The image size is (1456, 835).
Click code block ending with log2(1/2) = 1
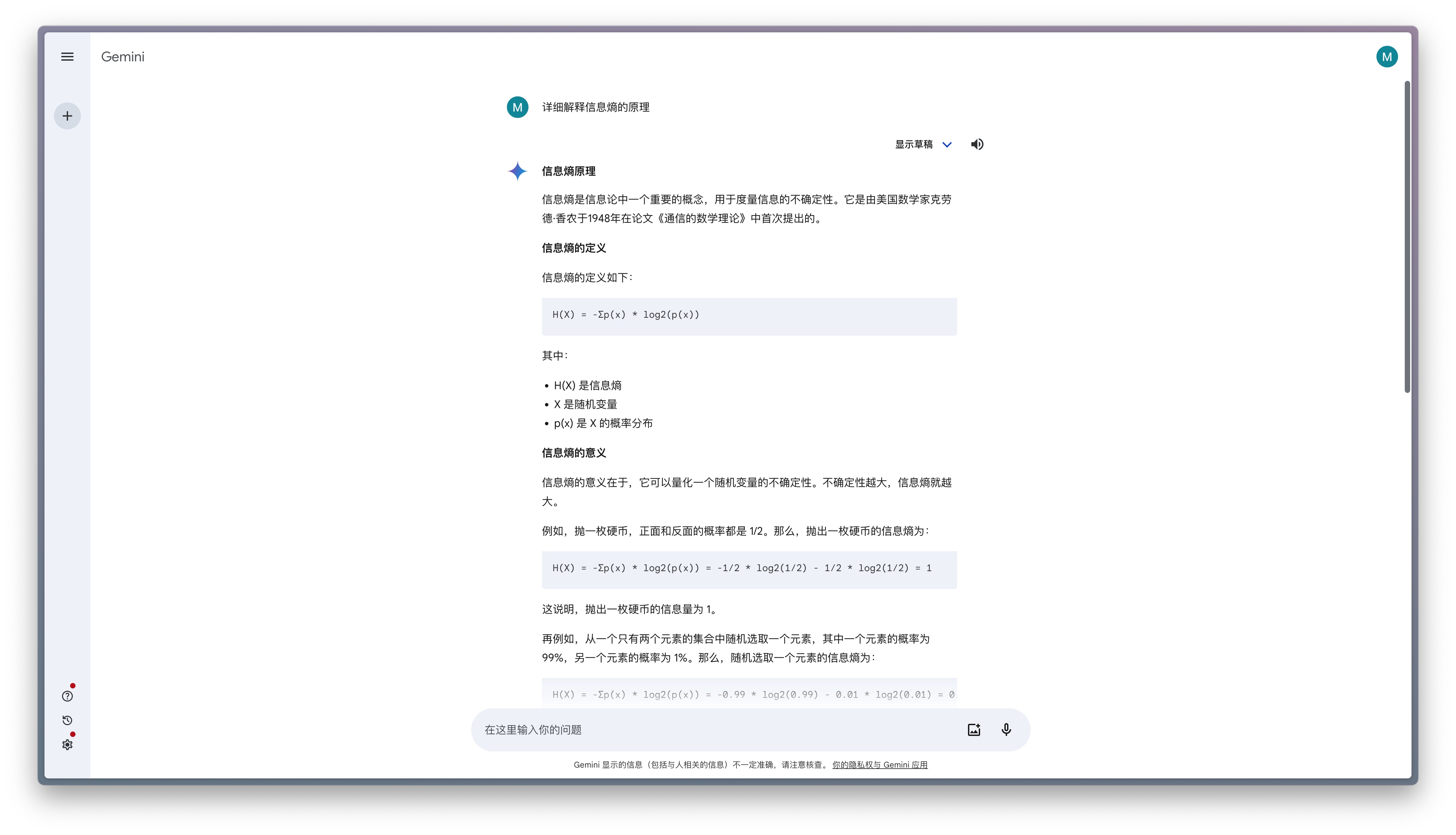[x=749, y=569]
